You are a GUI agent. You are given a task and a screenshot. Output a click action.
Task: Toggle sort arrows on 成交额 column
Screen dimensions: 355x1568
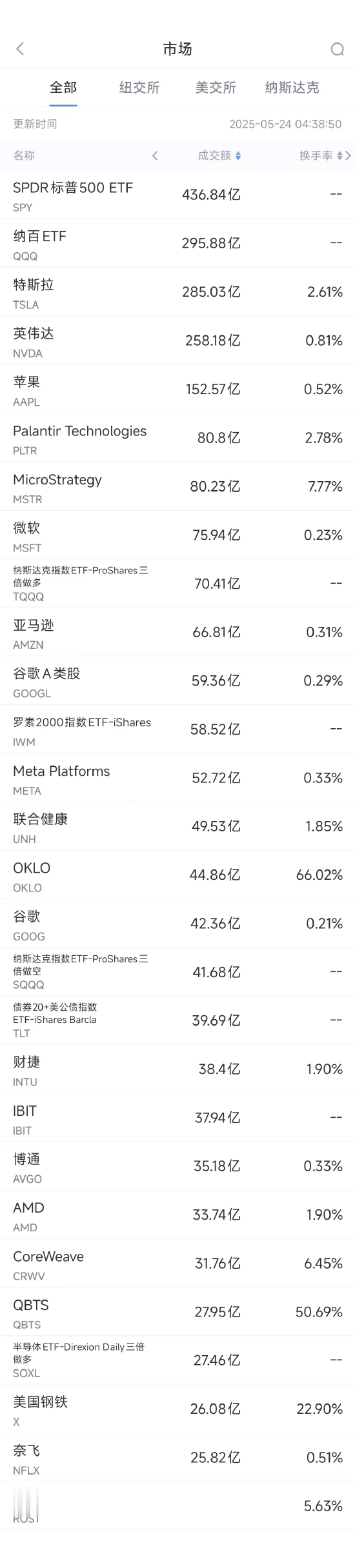[x=238, y=155]
